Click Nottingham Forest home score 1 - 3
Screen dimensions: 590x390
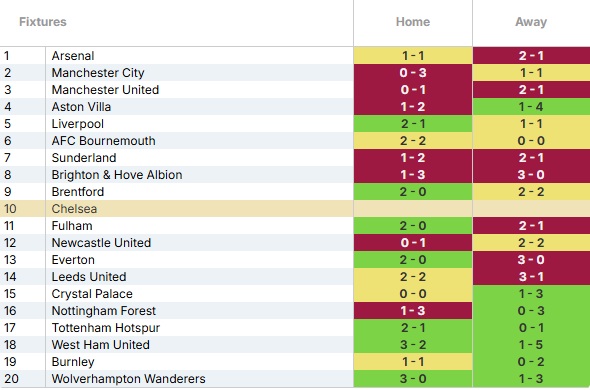pos(413,311)
